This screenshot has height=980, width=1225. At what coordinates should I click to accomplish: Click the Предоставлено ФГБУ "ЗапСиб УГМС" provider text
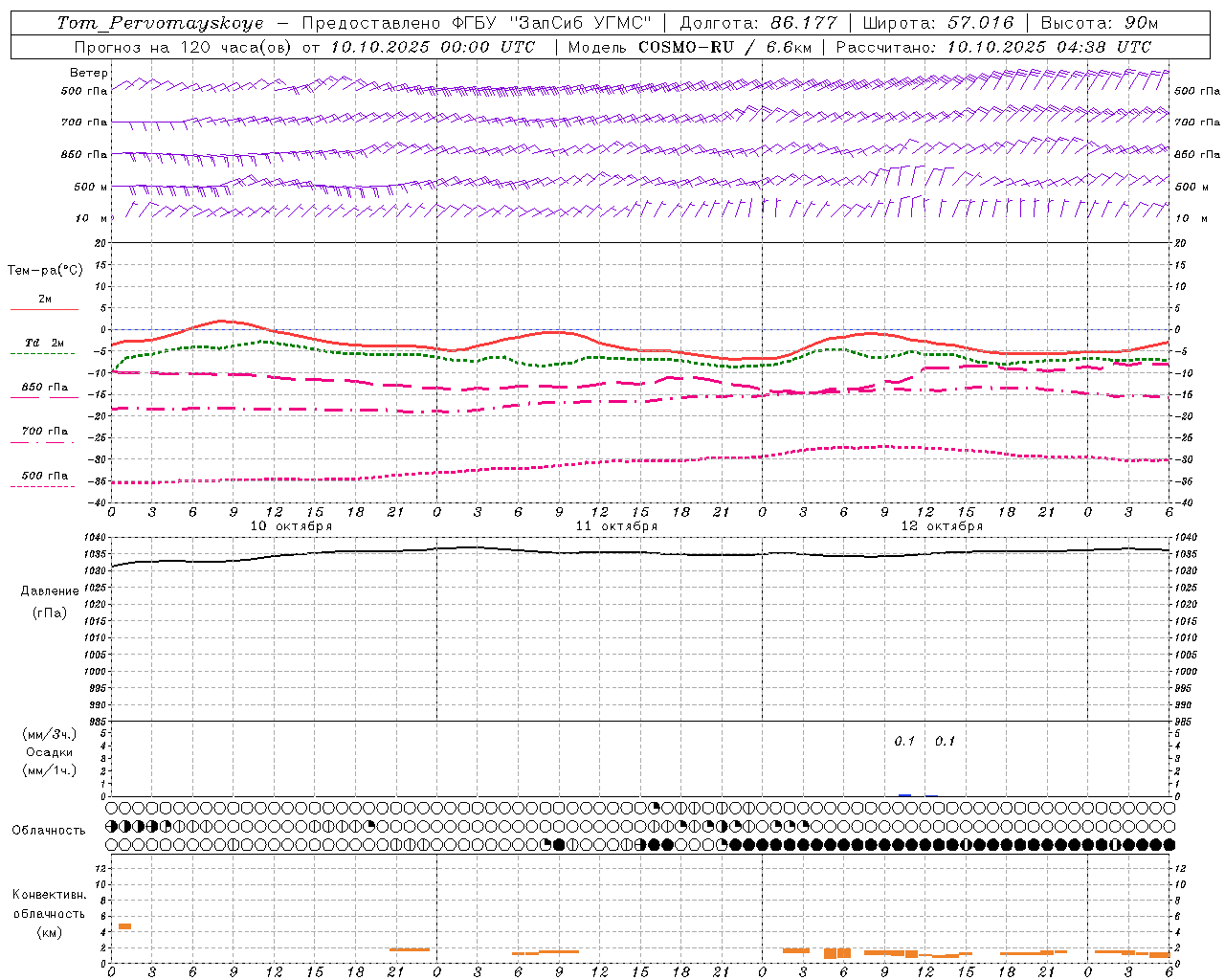[476, 23]
